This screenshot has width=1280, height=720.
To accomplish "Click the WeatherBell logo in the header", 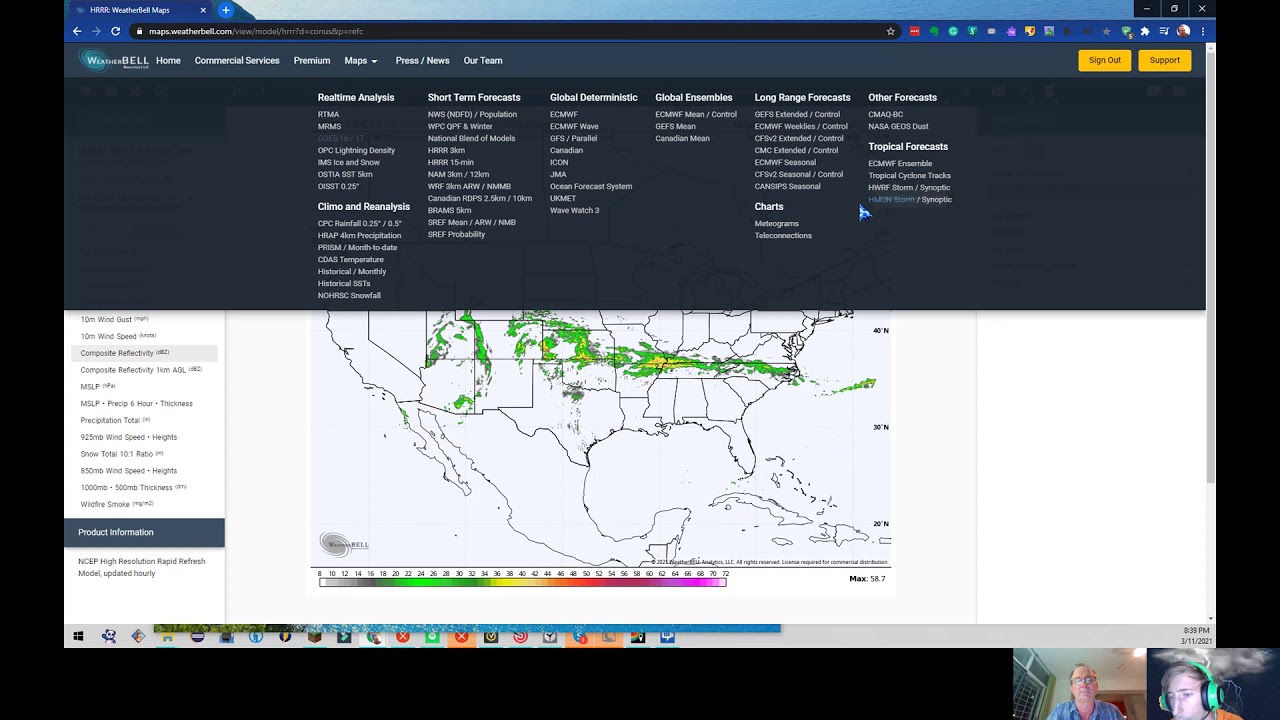I will click(116, 61).
